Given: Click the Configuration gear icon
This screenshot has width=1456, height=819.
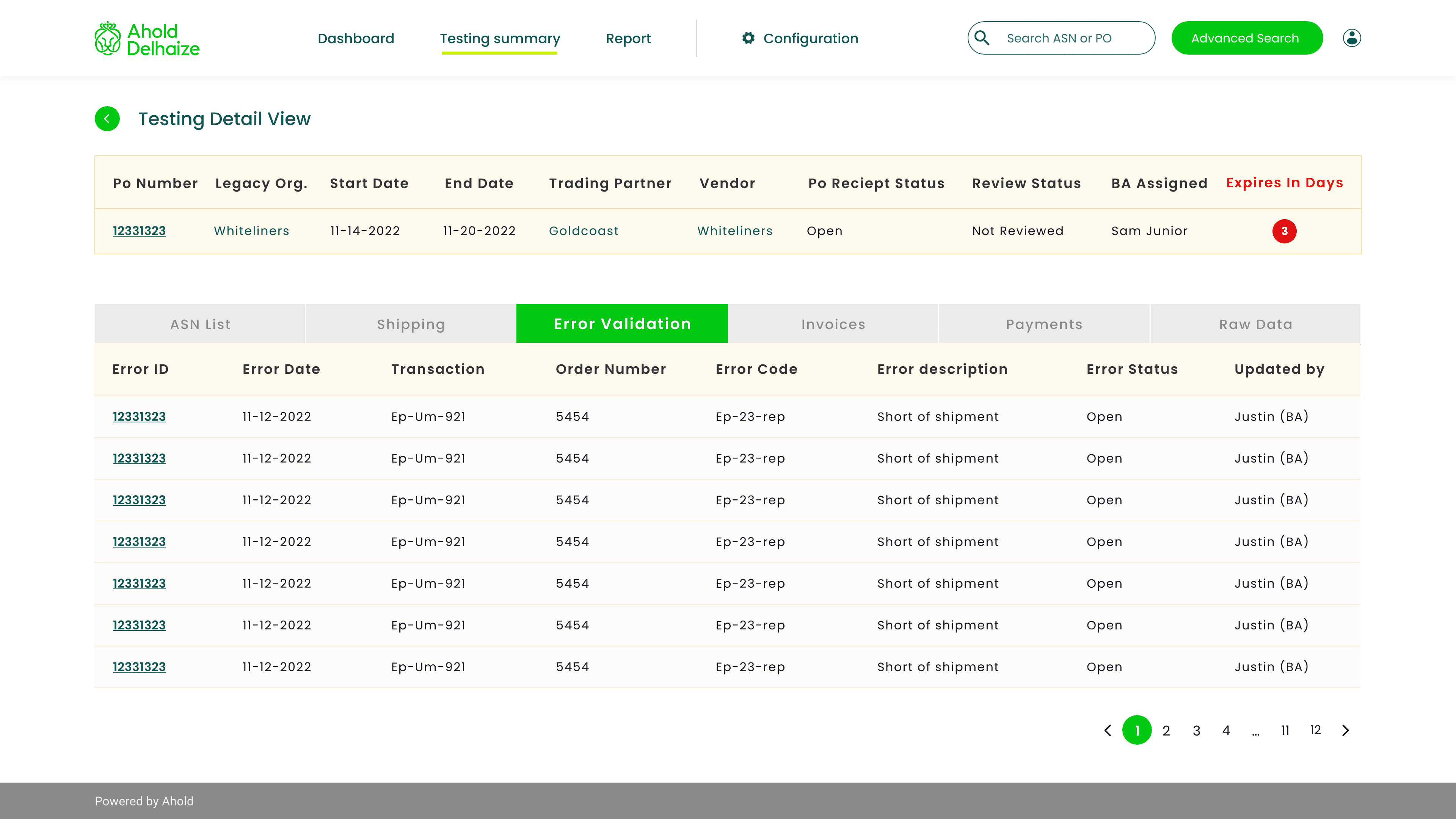Looking at the screenshot, I should [x=748, y=38].
